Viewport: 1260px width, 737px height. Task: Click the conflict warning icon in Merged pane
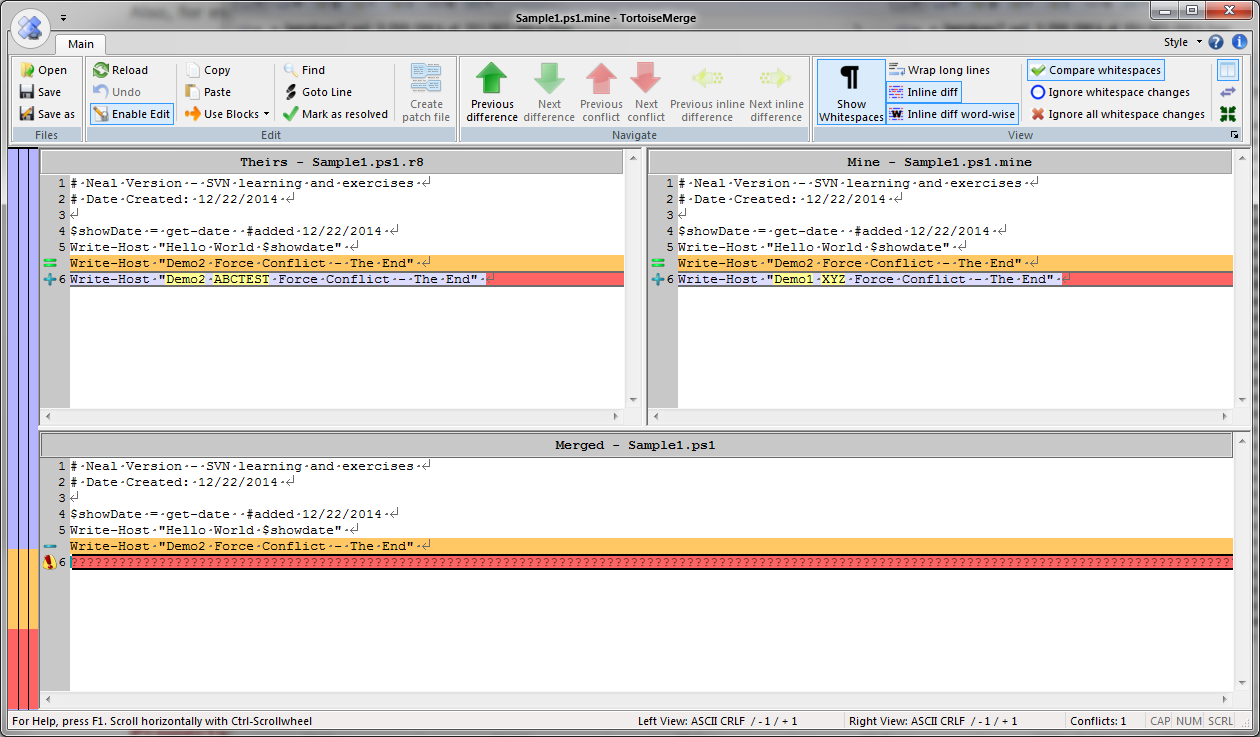[49, 563]
